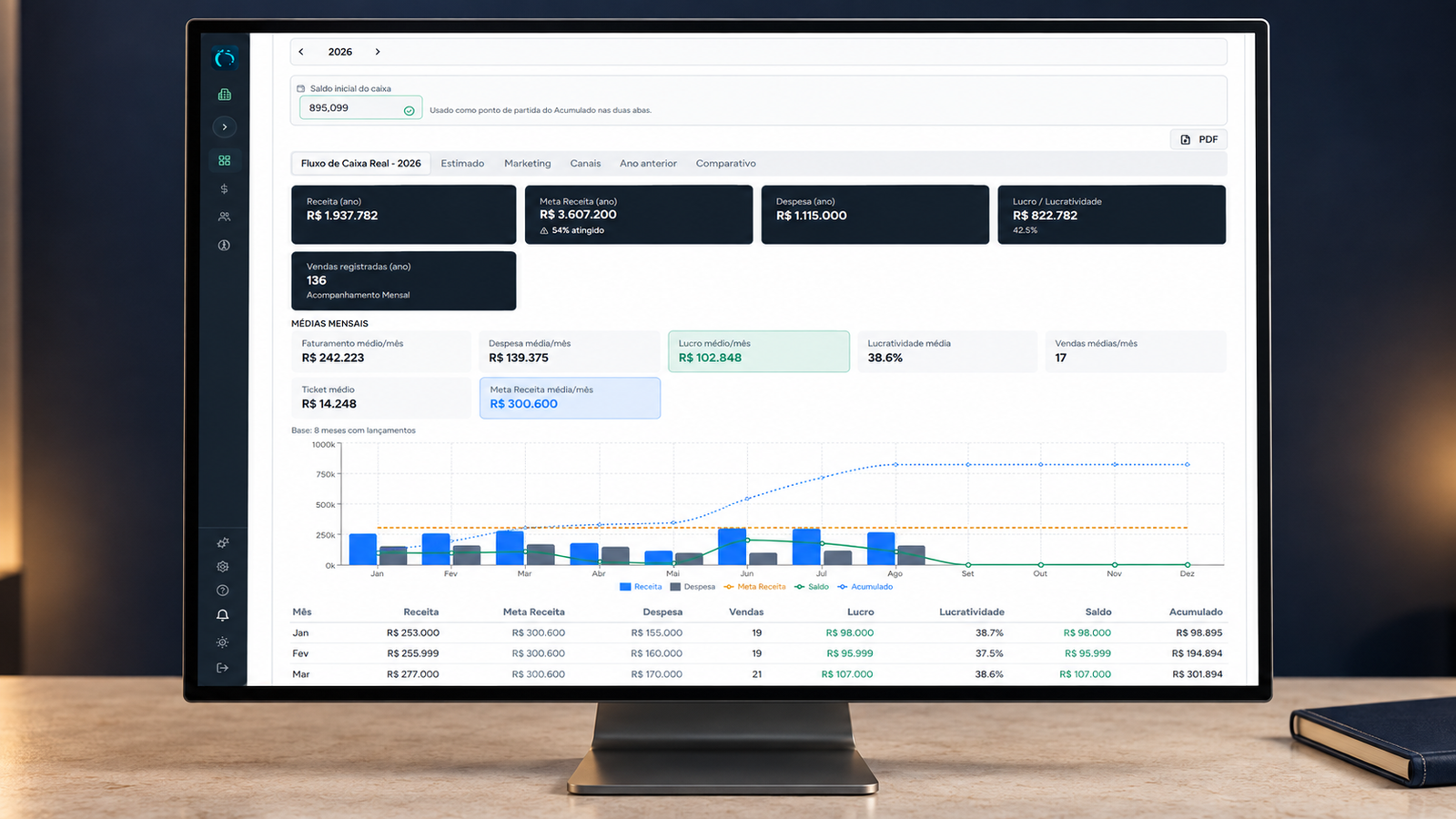Click the Lucro / Lucratividade card

point(1112,215)
